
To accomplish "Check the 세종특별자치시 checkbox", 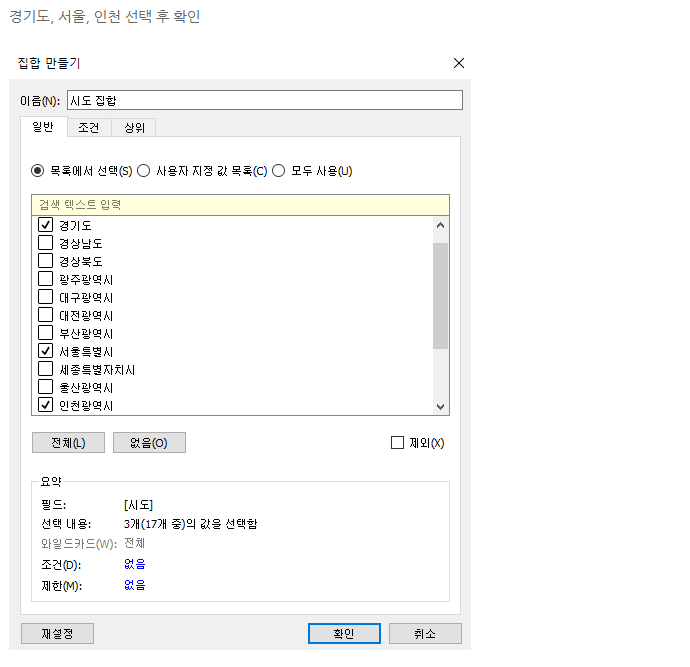I will 46,369.
